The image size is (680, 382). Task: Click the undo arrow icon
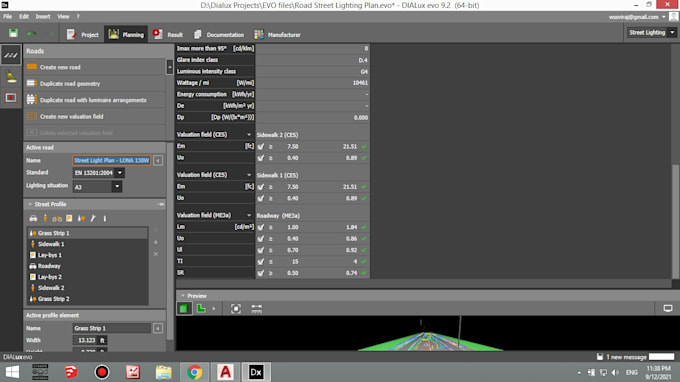click(32, 34)
